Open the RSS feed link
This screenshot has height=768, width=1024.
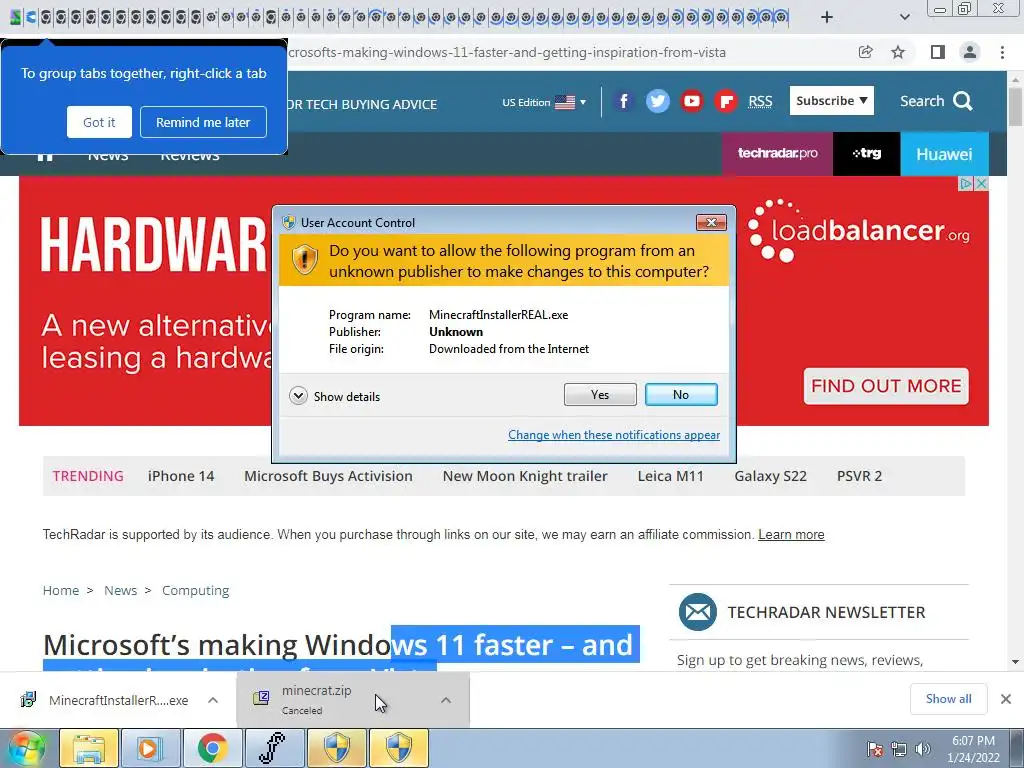pyautogui.click(x=760, y=101)
